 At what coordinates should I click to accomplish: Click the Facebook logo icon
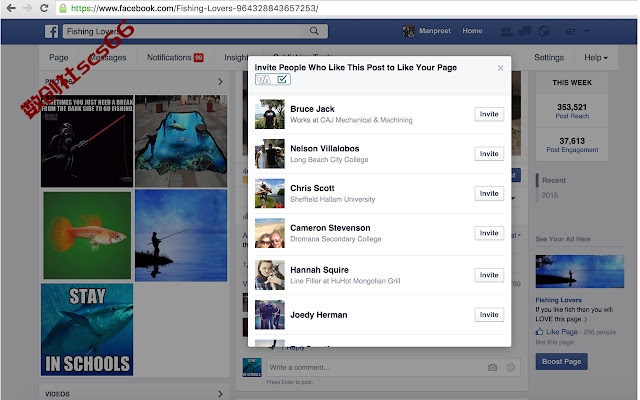[51, 31]
